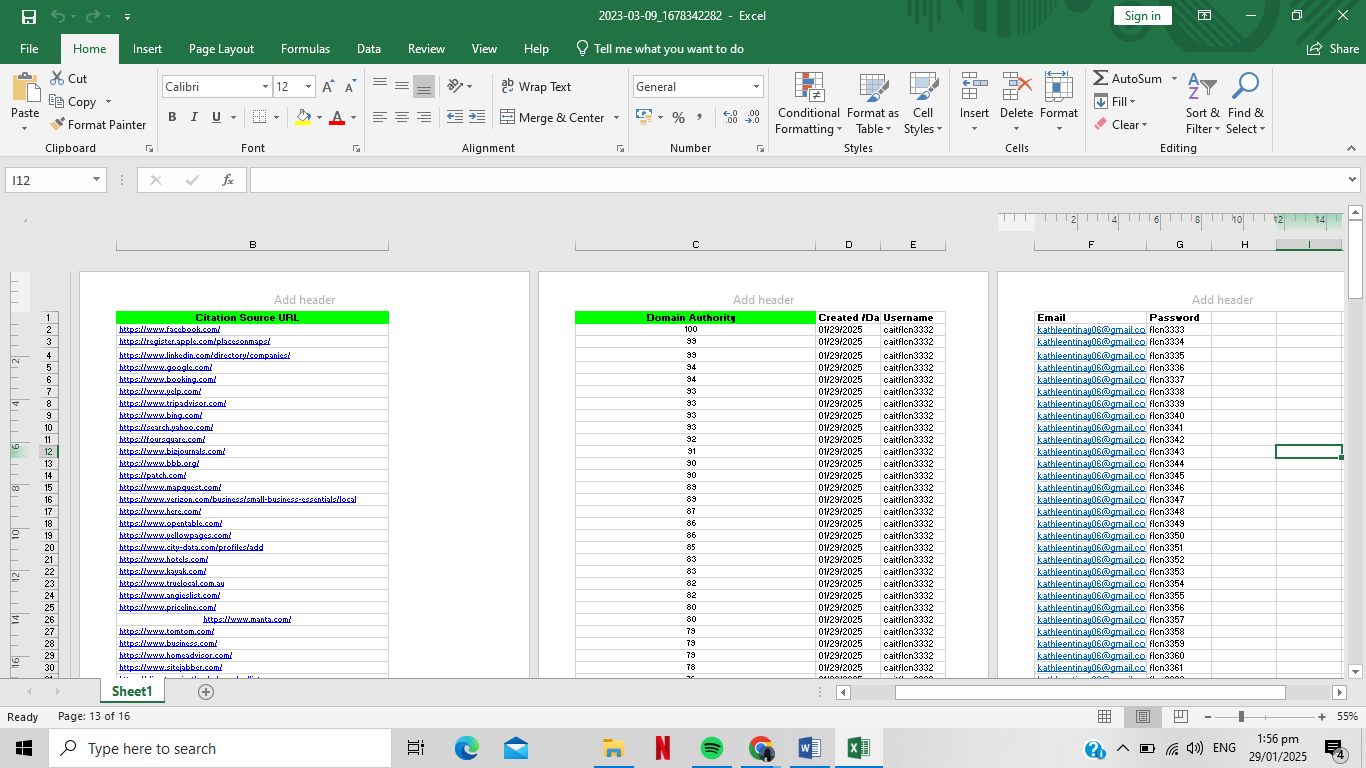
Task: Open Sort & Filter menu
Action: point(1202,104)
